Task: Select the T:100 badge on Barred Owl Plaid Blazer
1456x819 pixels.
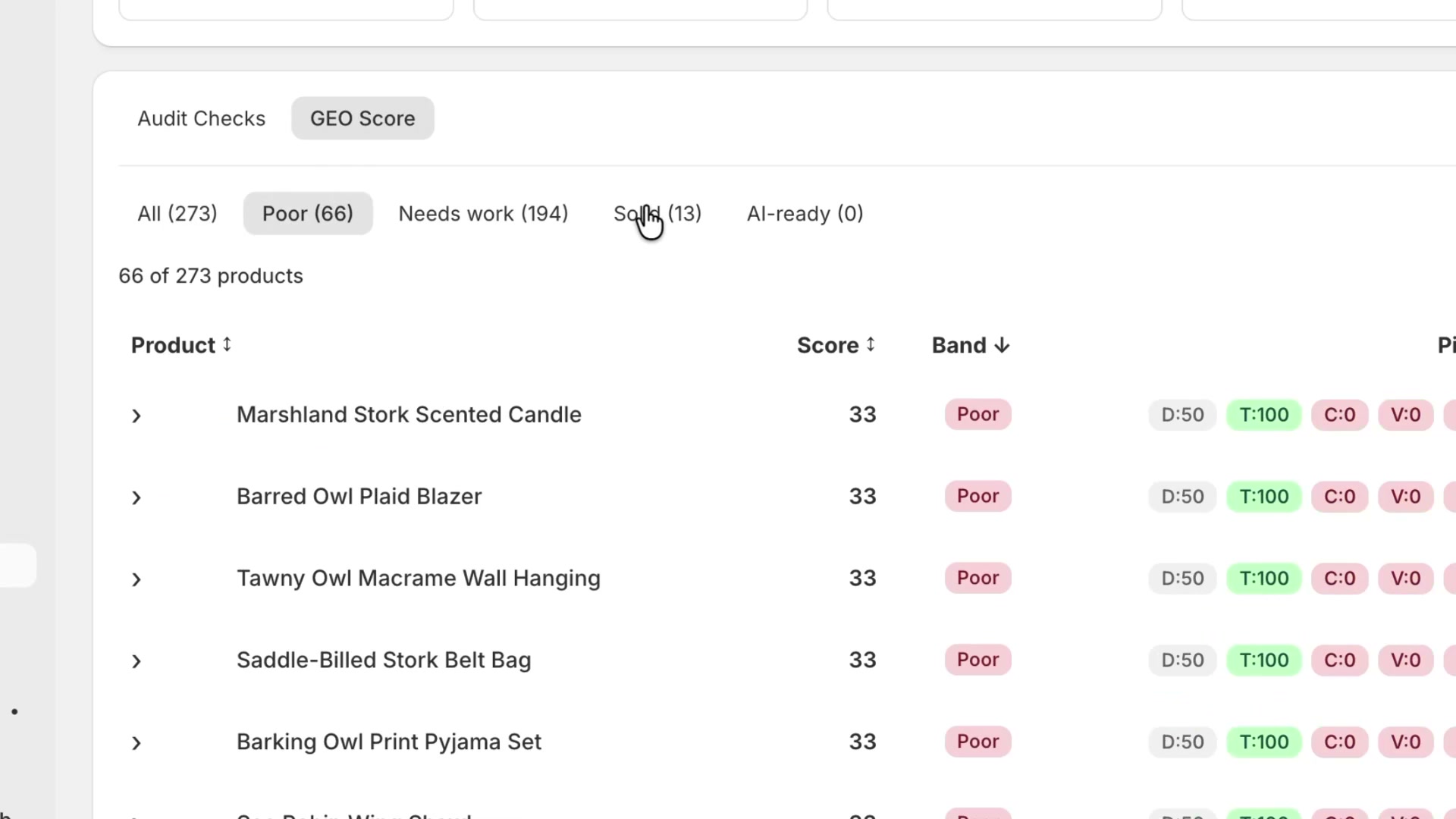Action: (x=1263, y=496)
